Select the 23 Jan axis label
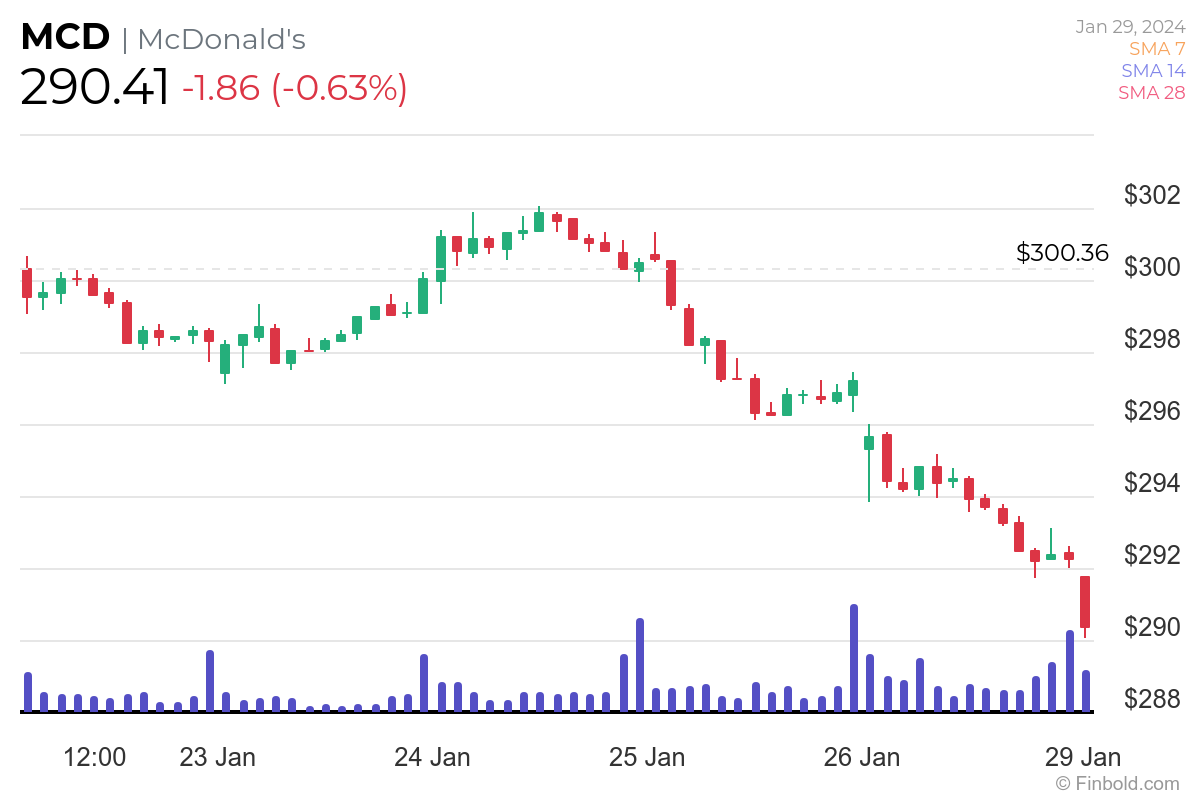Viewport: 1200px width, 800px height. point(219,757)
